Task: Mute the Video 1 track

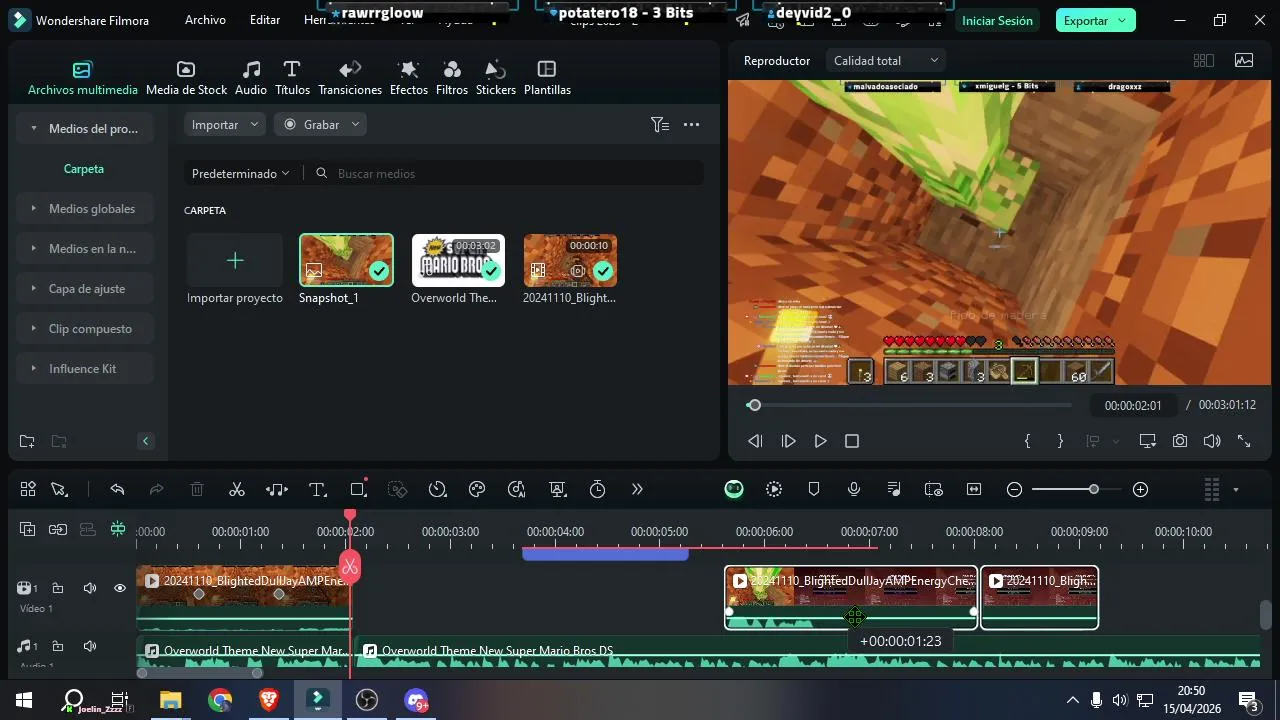Action: pyautogui.click(x=89, y=588)
